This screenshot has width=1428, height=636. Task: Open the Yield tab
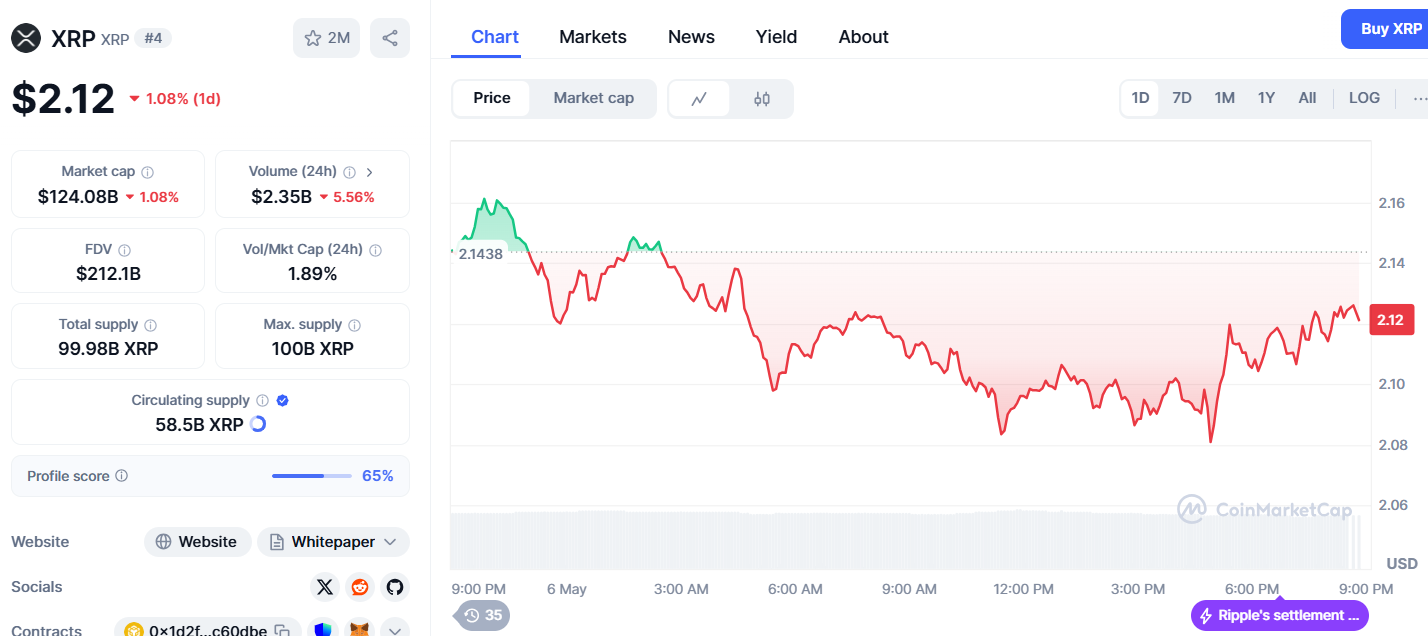pos(776,37)
